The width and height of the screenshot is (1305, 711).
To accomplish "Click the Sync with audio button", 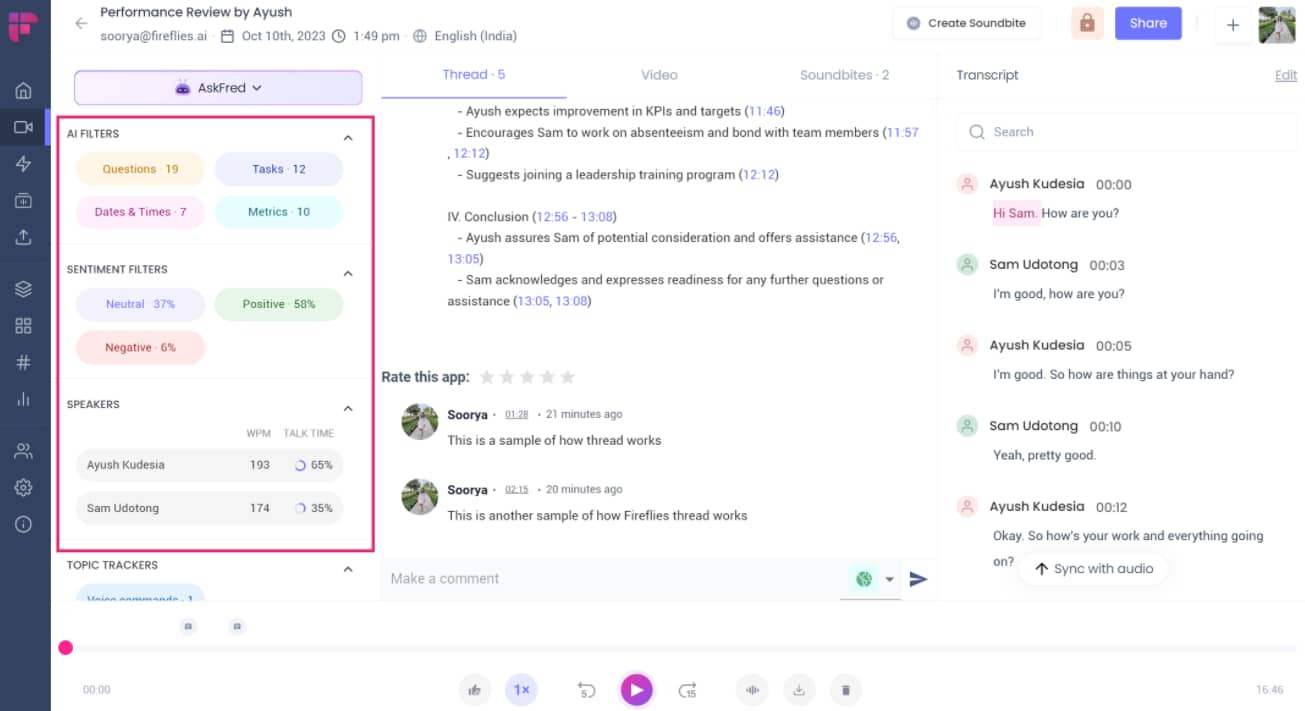I will coord(1093,568).
